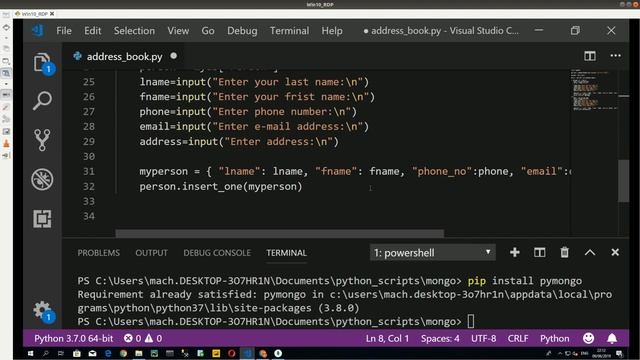This screenshot has height=360, width=640.
Task: Click the code minimap preview
Action: [594, 91]
